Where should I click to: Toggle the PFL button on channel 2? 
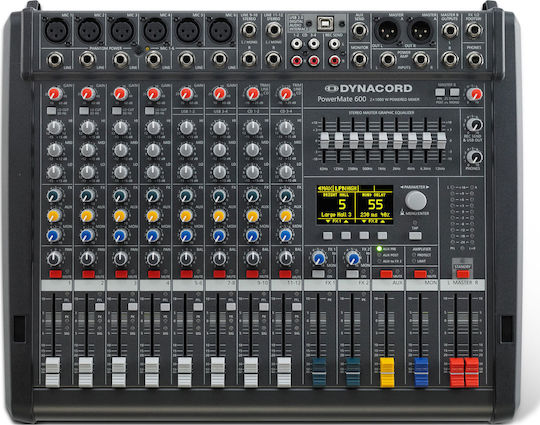pyautogui.click(x=100, y=307)
